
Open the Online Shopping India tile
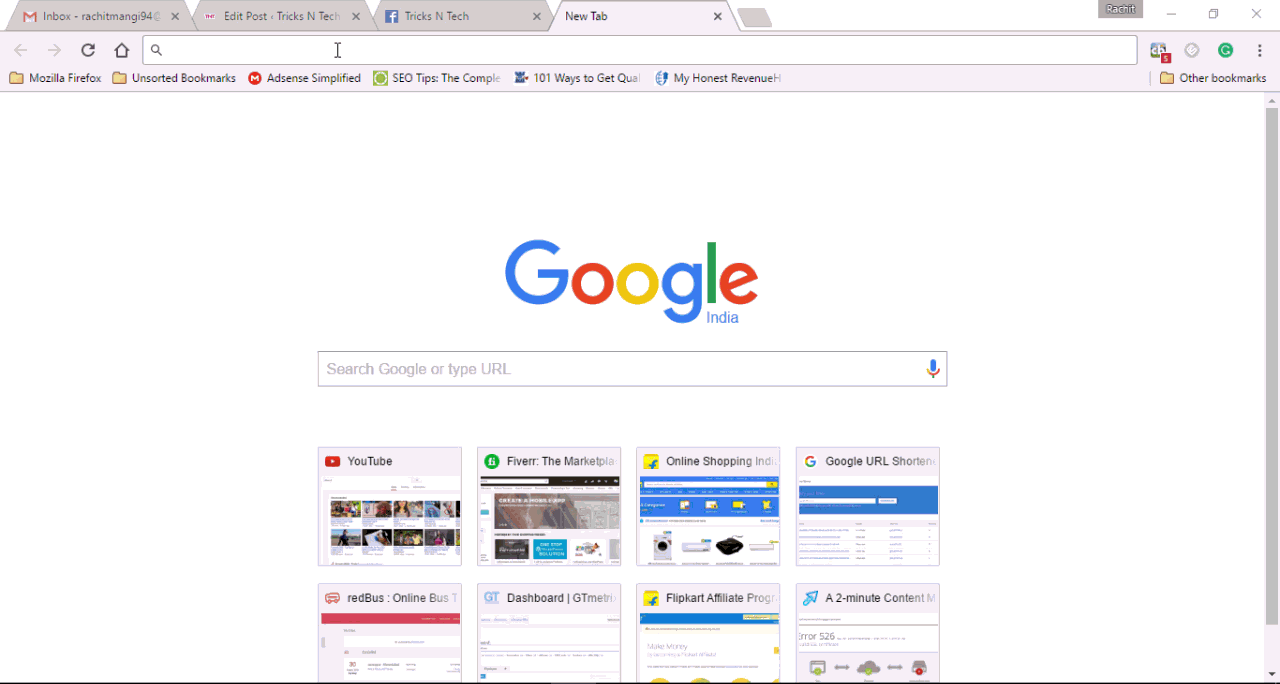(x=708, y=506)
